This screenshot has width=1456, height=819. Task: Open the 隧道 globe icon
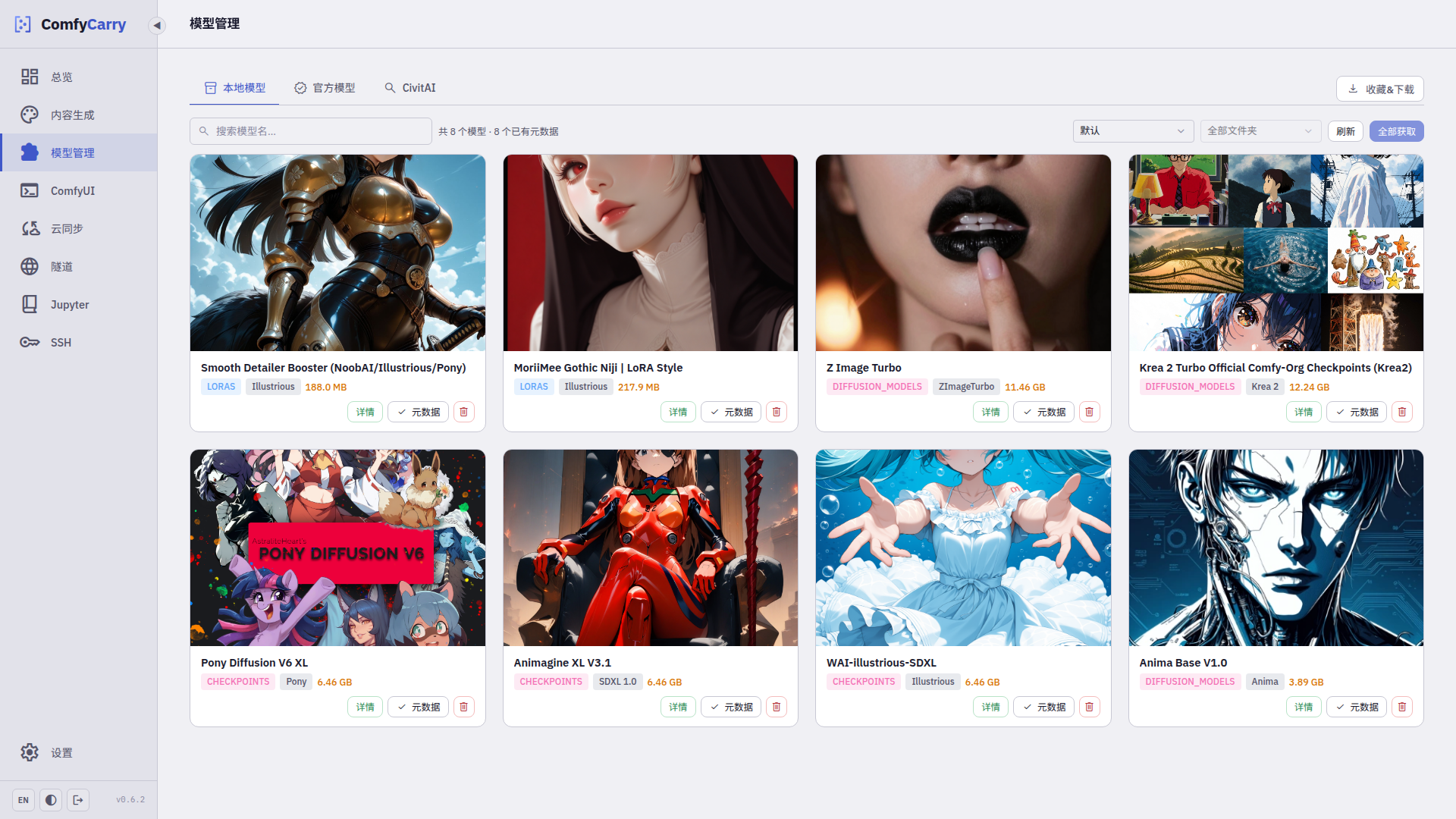pyautogui.click(x=30, y=266)
